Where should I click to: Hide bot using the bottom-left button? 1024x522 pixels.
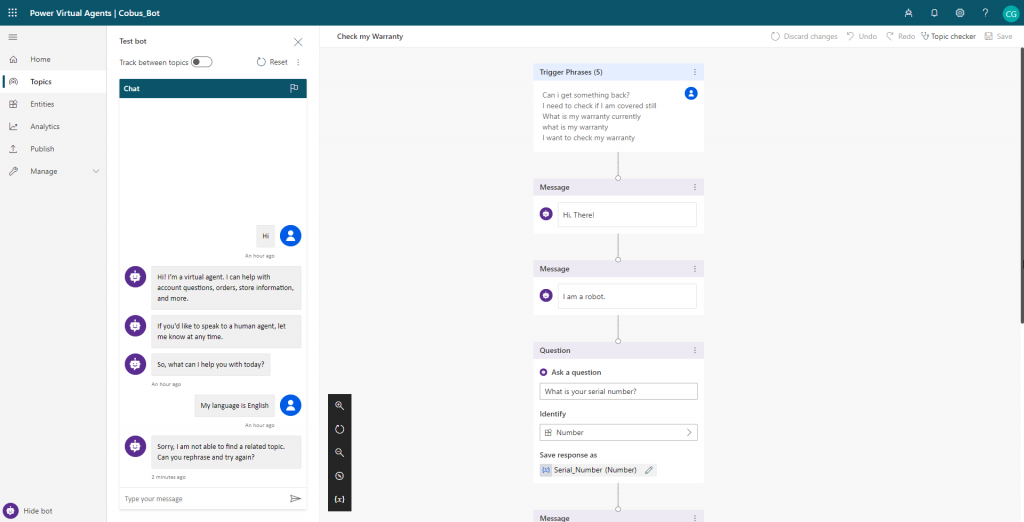[x=27, y=511]
